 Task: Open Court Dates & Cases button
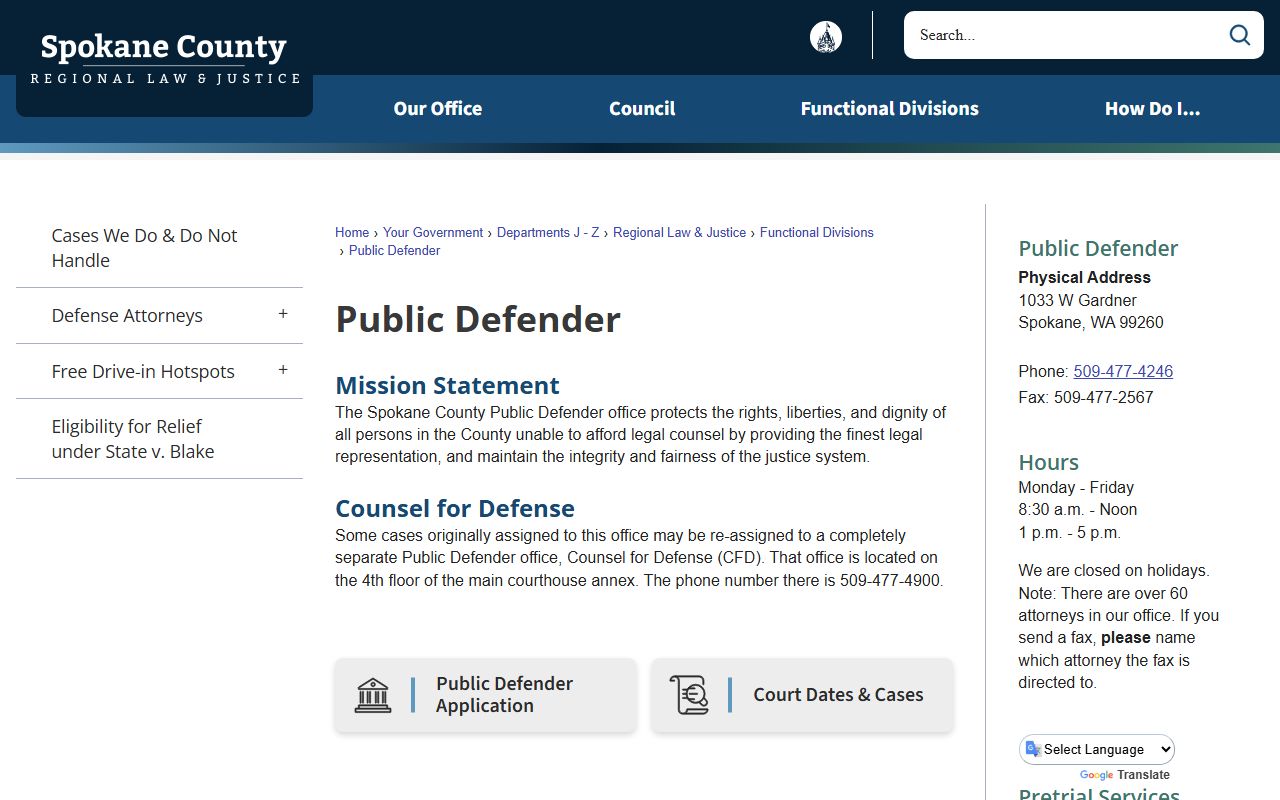click(x=802, y=695)
